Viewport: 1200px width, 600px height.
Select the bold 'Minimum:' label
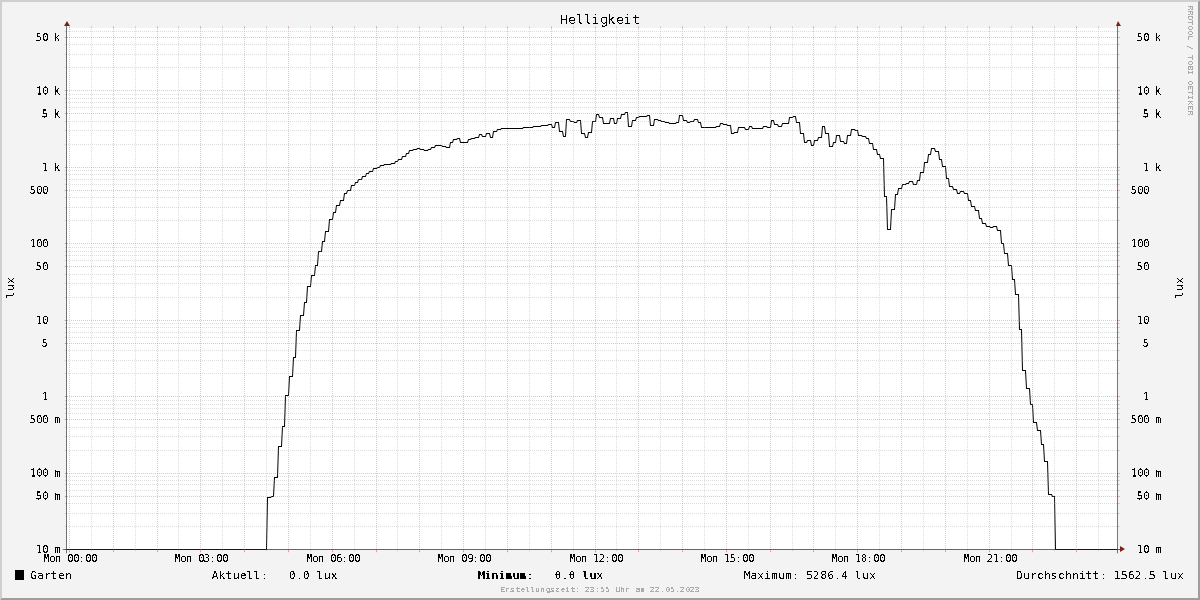point(506,576)
